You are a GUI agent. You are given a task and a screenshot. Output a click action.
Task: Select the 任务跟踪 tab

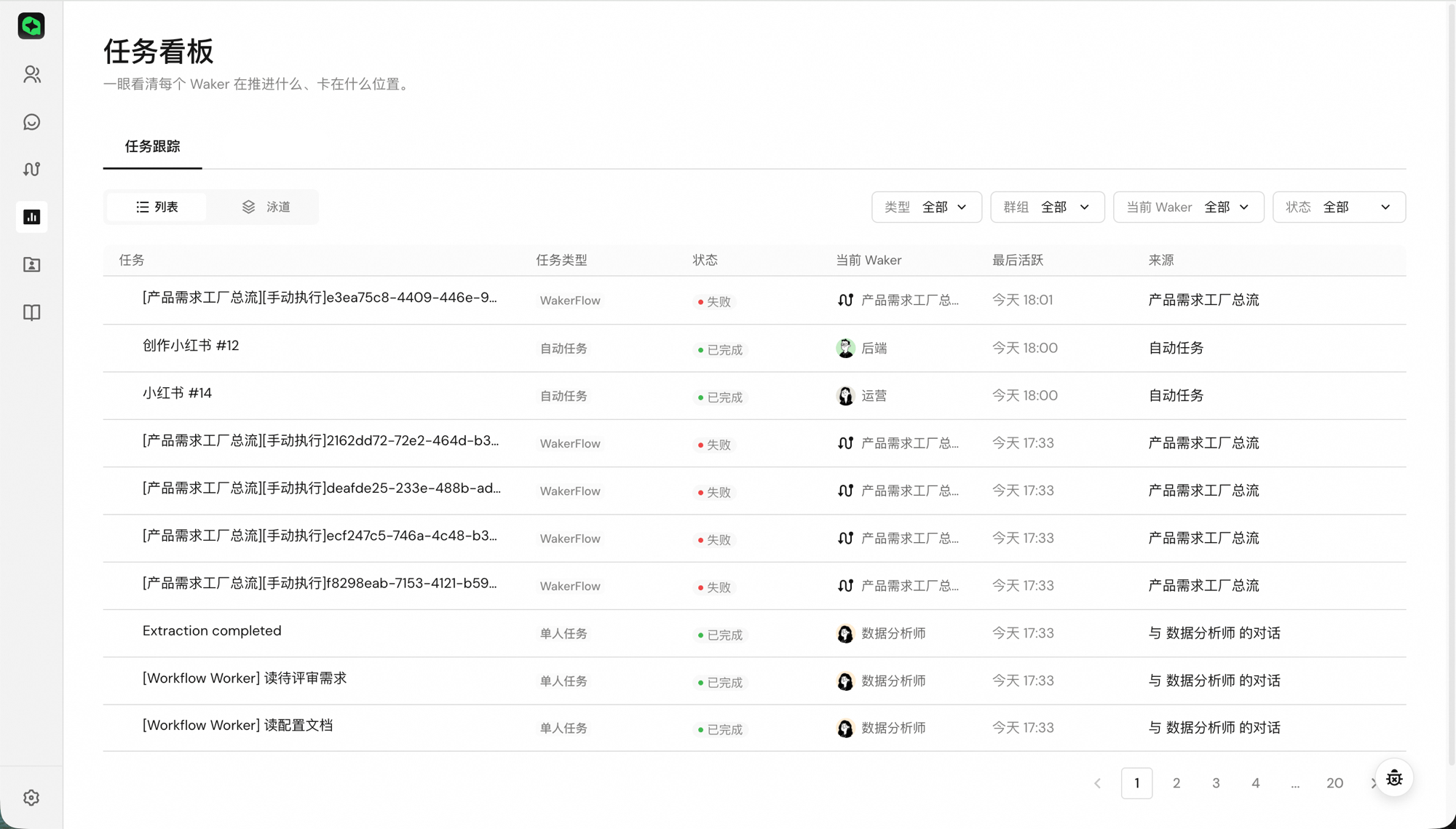[152, 147]
